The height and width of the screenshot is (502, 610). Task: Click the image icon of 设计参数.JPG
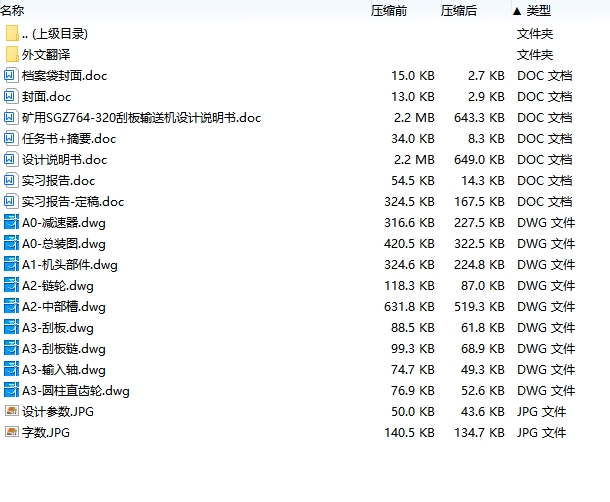click(x=12, y=411)
